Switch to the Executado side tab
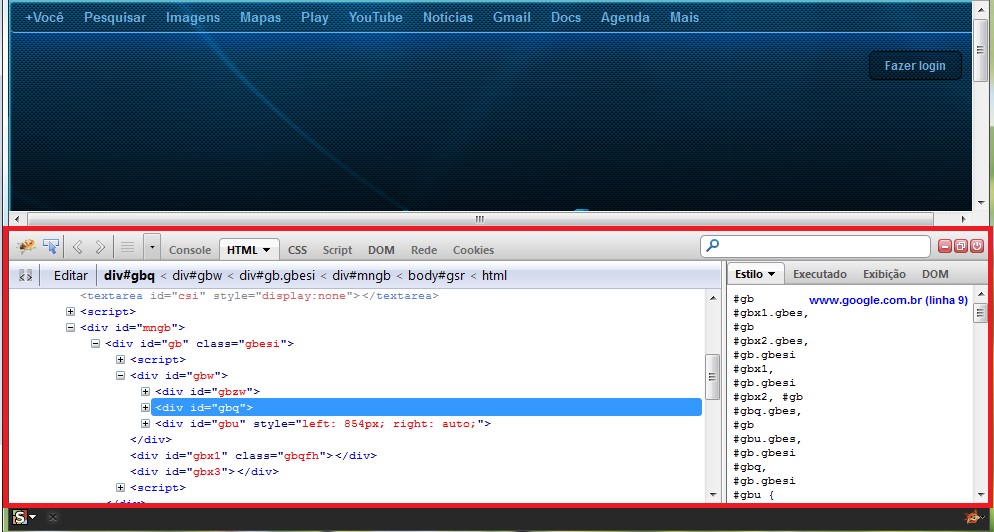Screen dimensions: 994x532 click(x=820, y=274)
